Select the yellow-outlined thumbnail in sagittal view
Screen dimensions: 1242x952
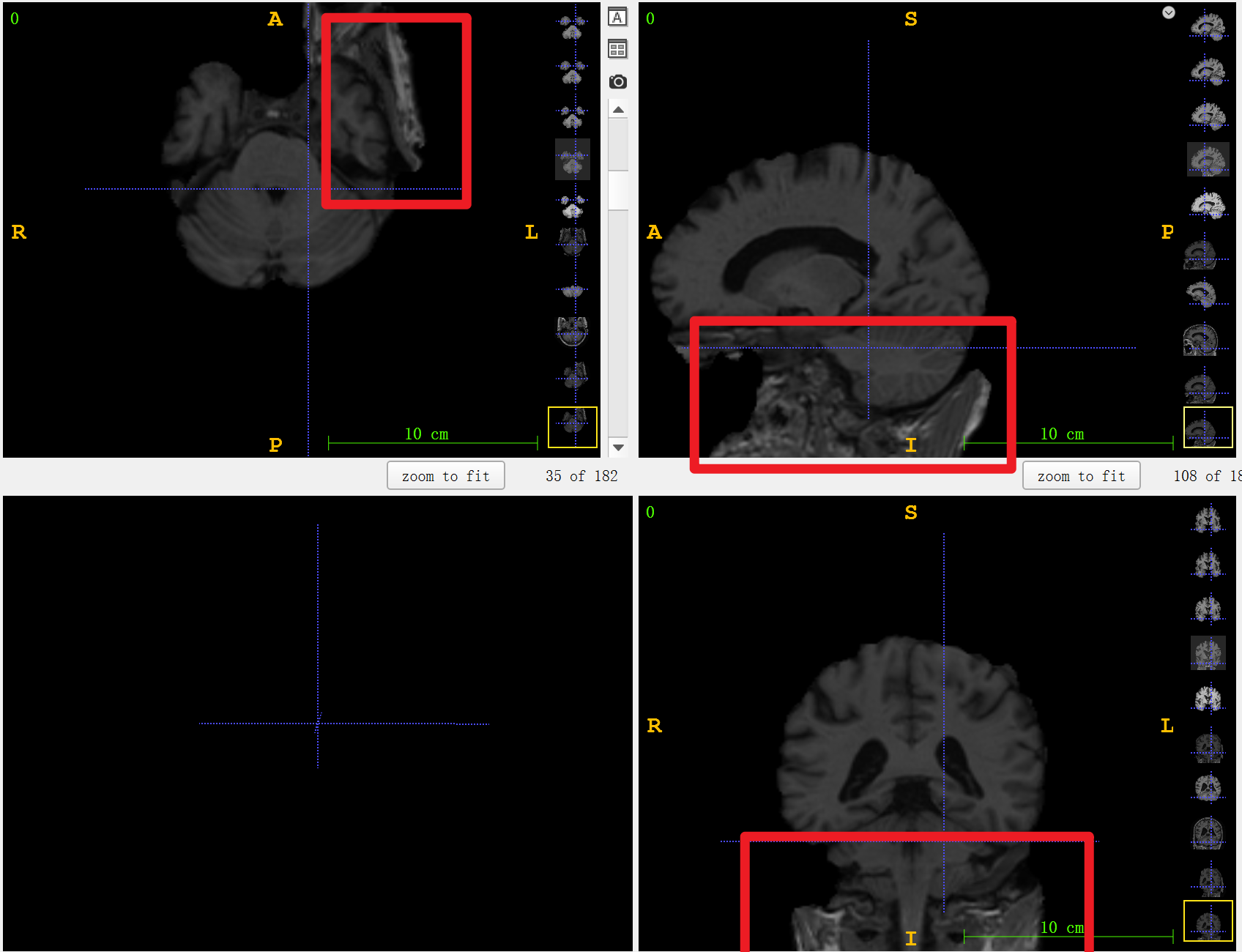[x=1208, y=427]
